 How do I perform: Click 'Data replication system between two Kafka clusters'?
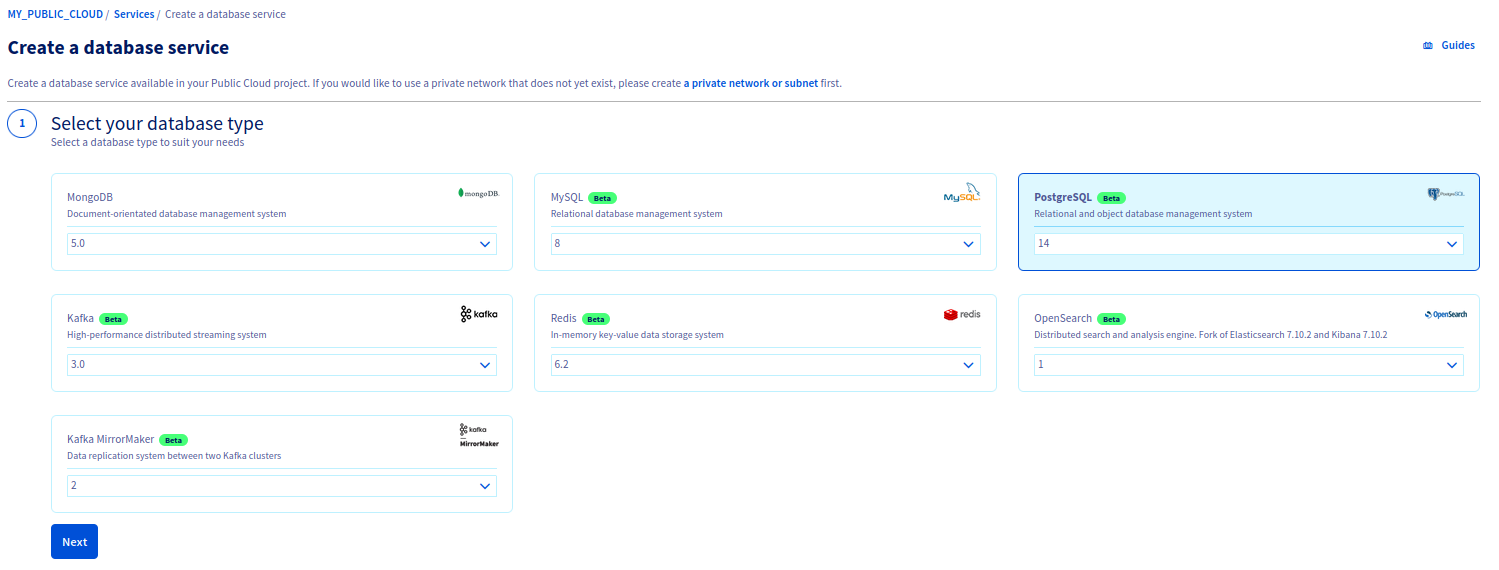coord(174,456)
